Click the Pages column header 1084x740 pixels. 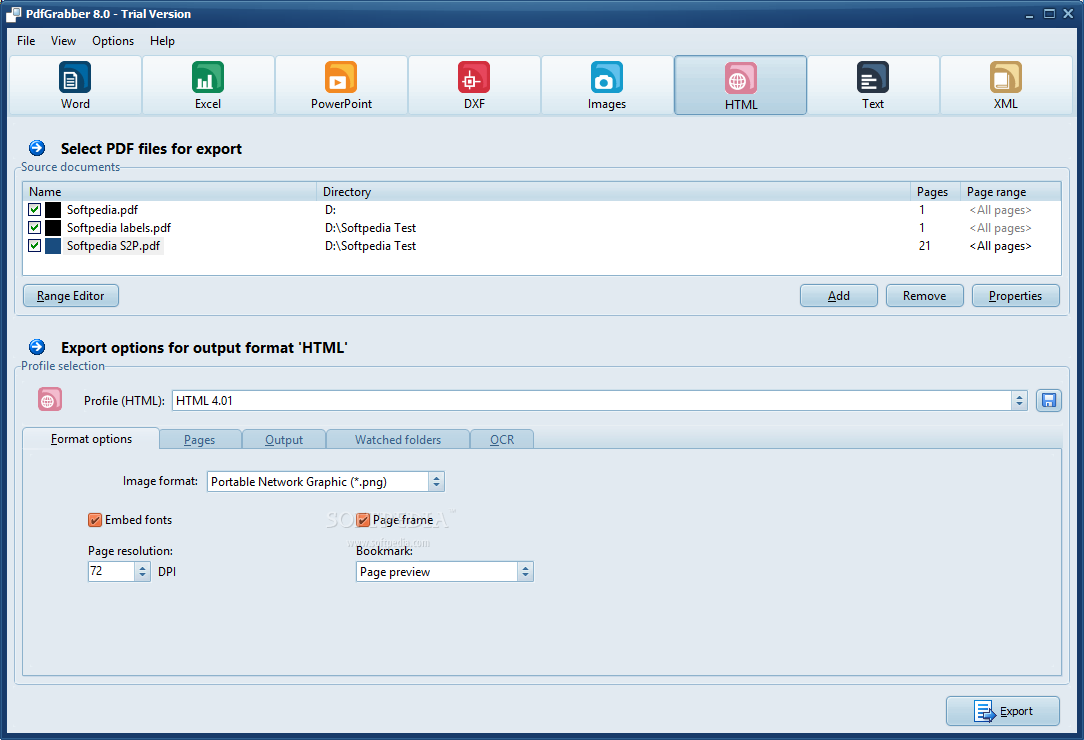(x=935, y=192)
